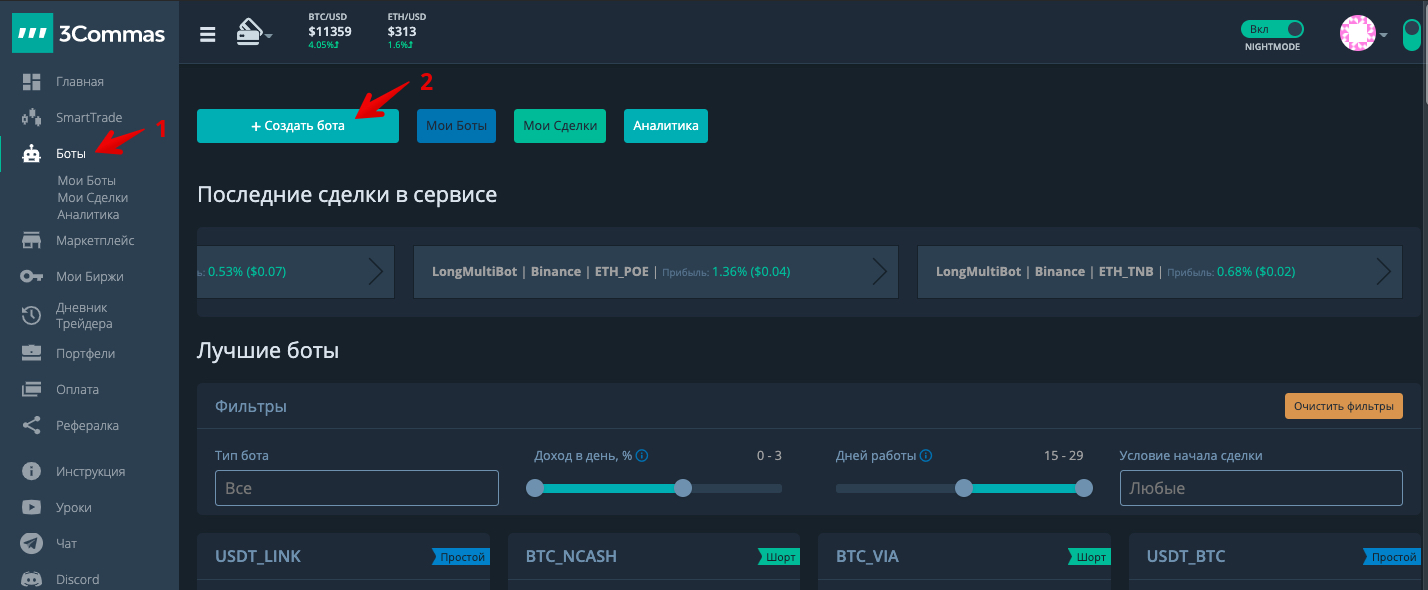Toggle the Nightmode Вкл switch
The height and width of the screenshot is (590, 1428).
point(1272,29)
